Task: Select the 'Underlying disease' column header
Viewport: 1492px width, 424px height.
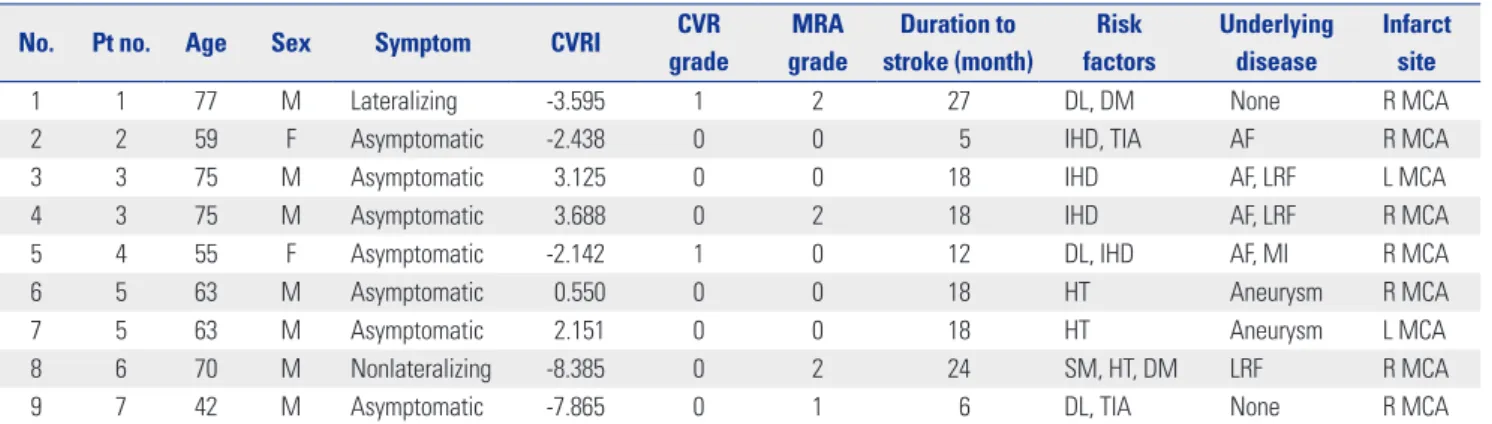Action: pos(1276,44)
